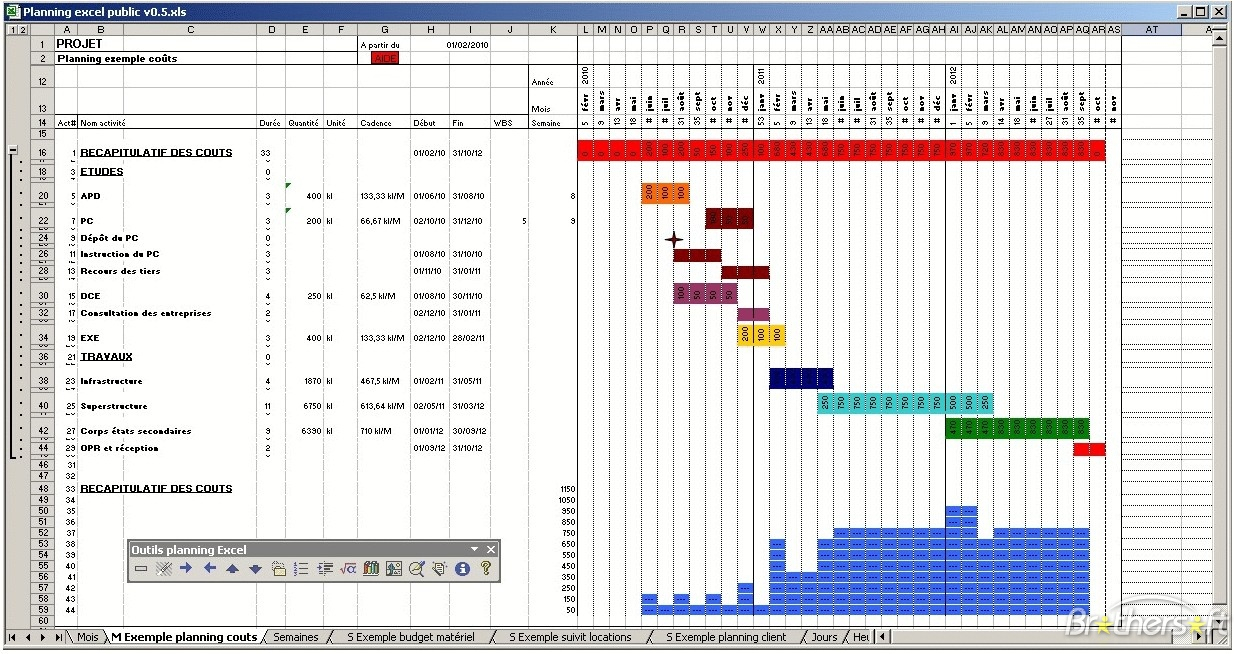Screen dimensions: 1234x654
Task: Click the Superstructure quantity 6750 cell
Action: [305, 406]
